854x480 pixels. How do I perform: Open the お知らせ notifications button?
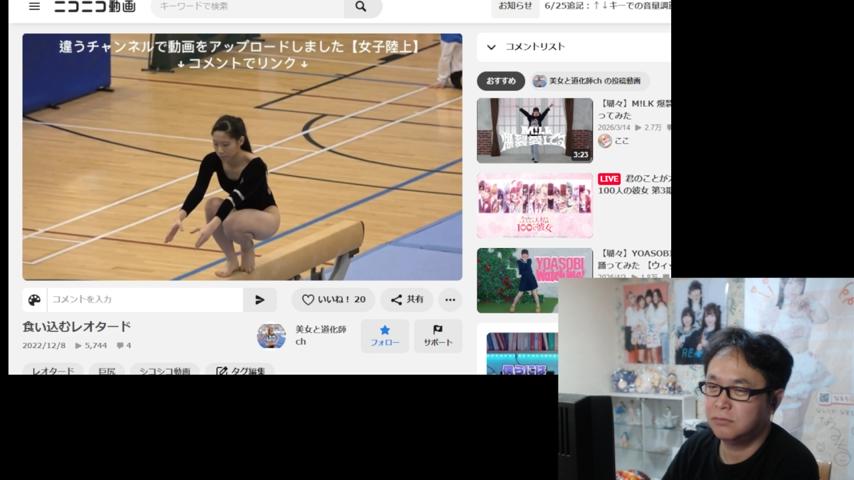pos(515,7)
